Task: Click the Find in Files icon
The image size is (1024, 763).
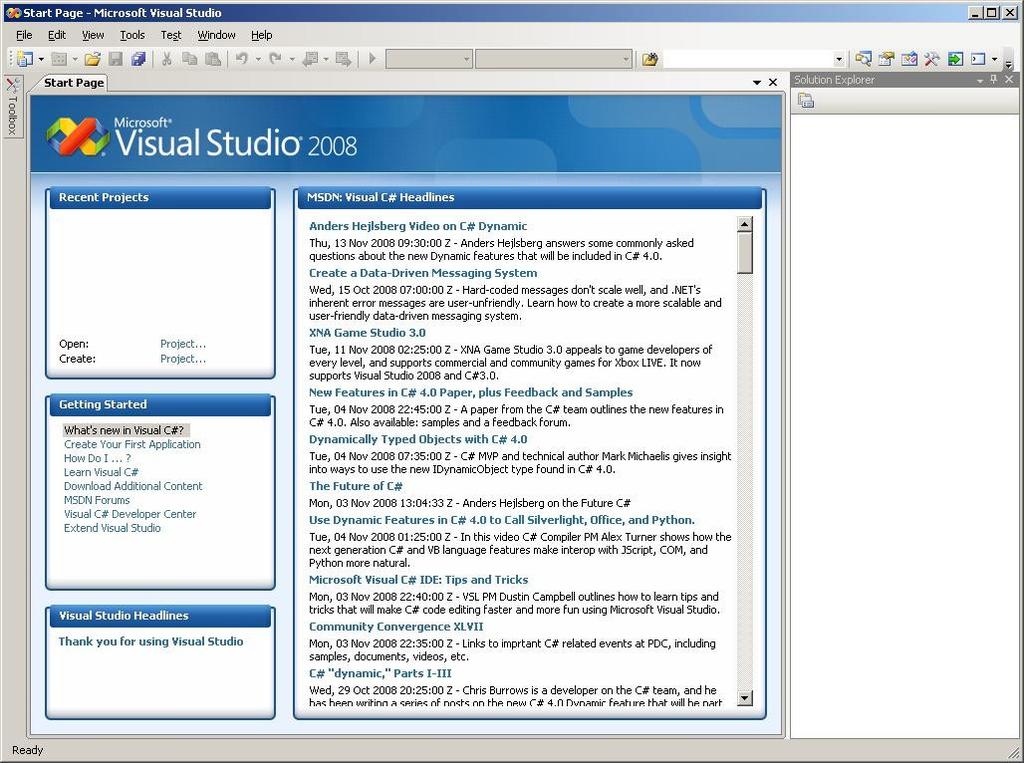Action: coord(649,59)
